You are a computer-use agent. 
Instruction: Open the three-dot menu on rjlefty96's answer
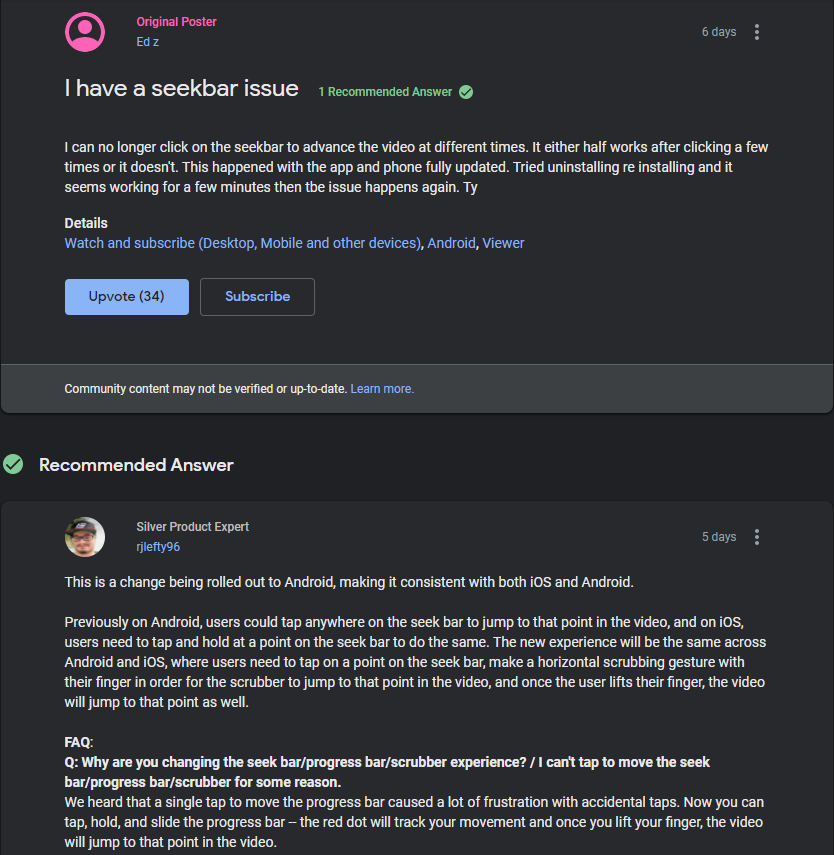click(757, 537)
